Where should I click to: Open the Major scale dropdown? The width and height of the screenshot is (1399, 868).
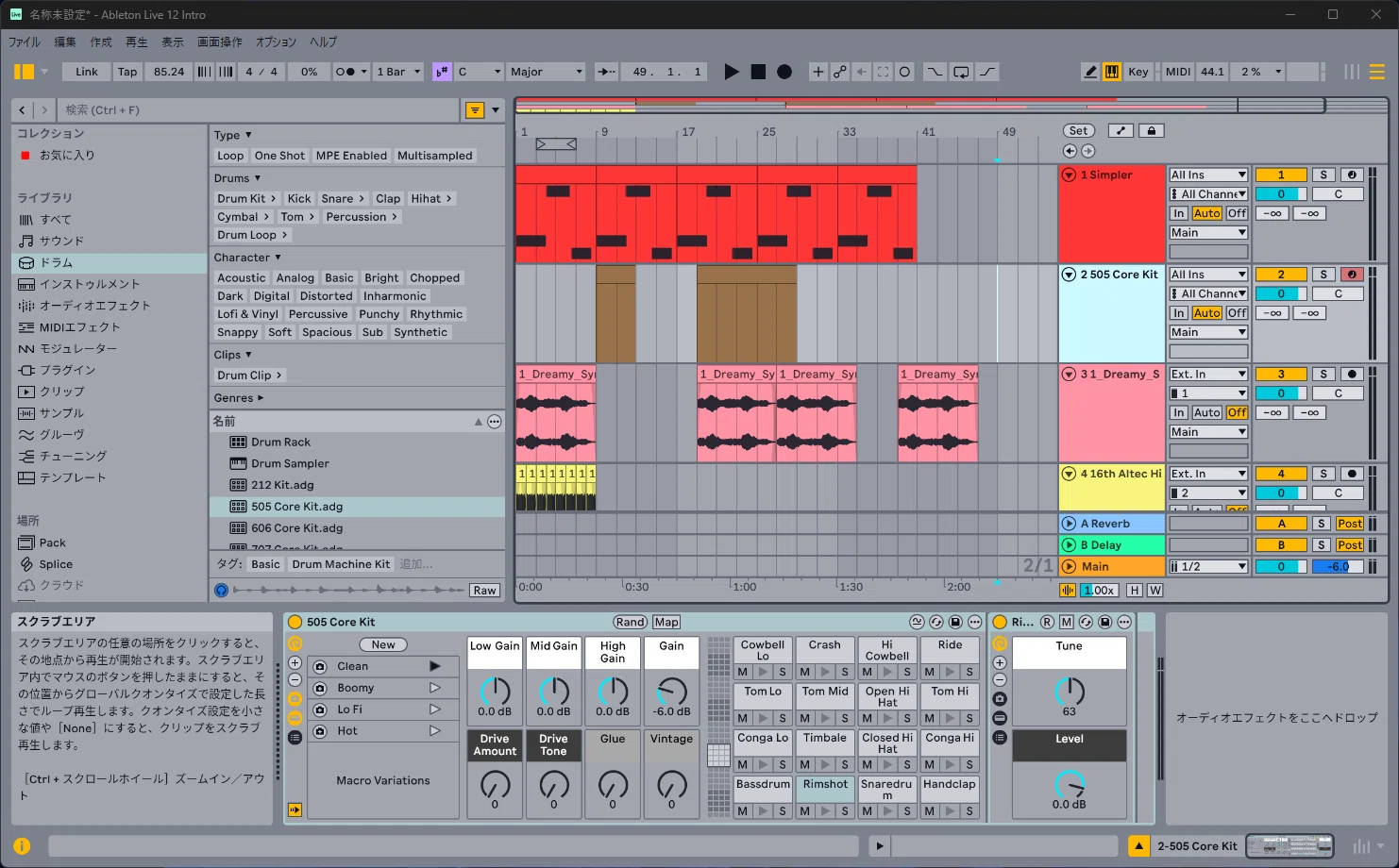tap(547, 72)
